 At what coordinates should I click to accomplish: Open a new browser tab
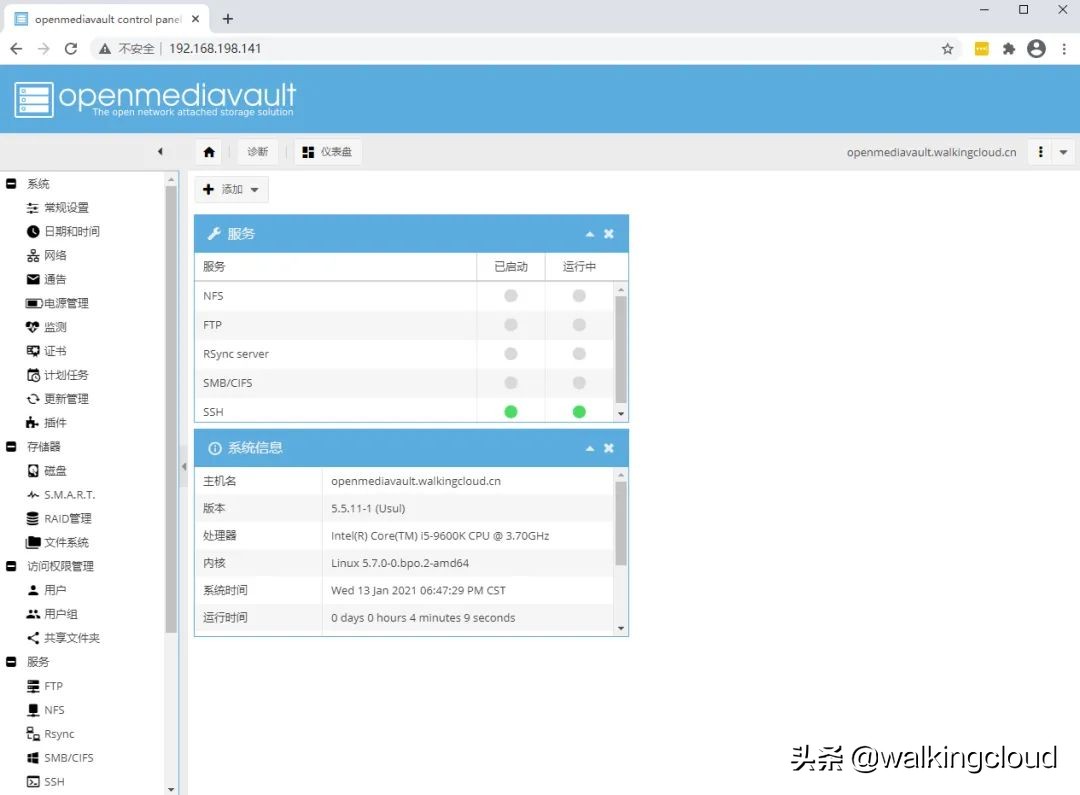(x=228, y=19)
